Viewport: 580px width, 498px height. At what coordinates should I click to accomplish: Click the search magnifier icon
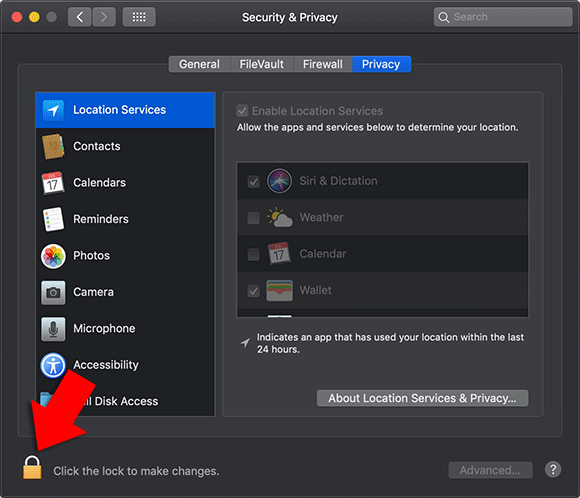(444, 17)
